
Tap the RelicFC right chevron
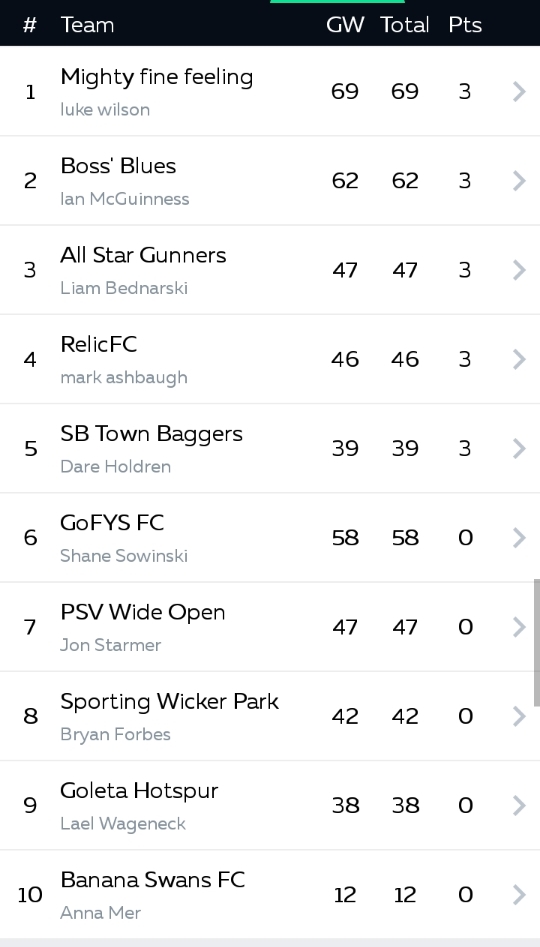coord(519,359)
